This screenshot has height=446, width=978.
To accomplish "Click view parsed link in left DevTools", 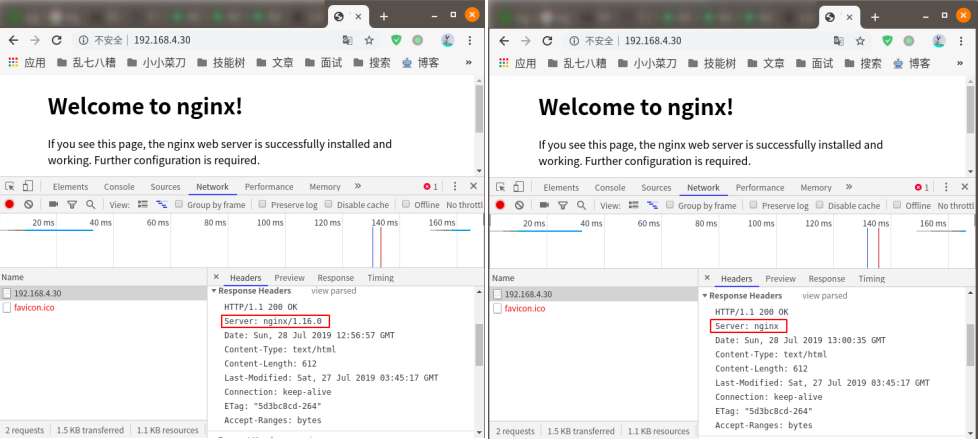I will point(334,291).
